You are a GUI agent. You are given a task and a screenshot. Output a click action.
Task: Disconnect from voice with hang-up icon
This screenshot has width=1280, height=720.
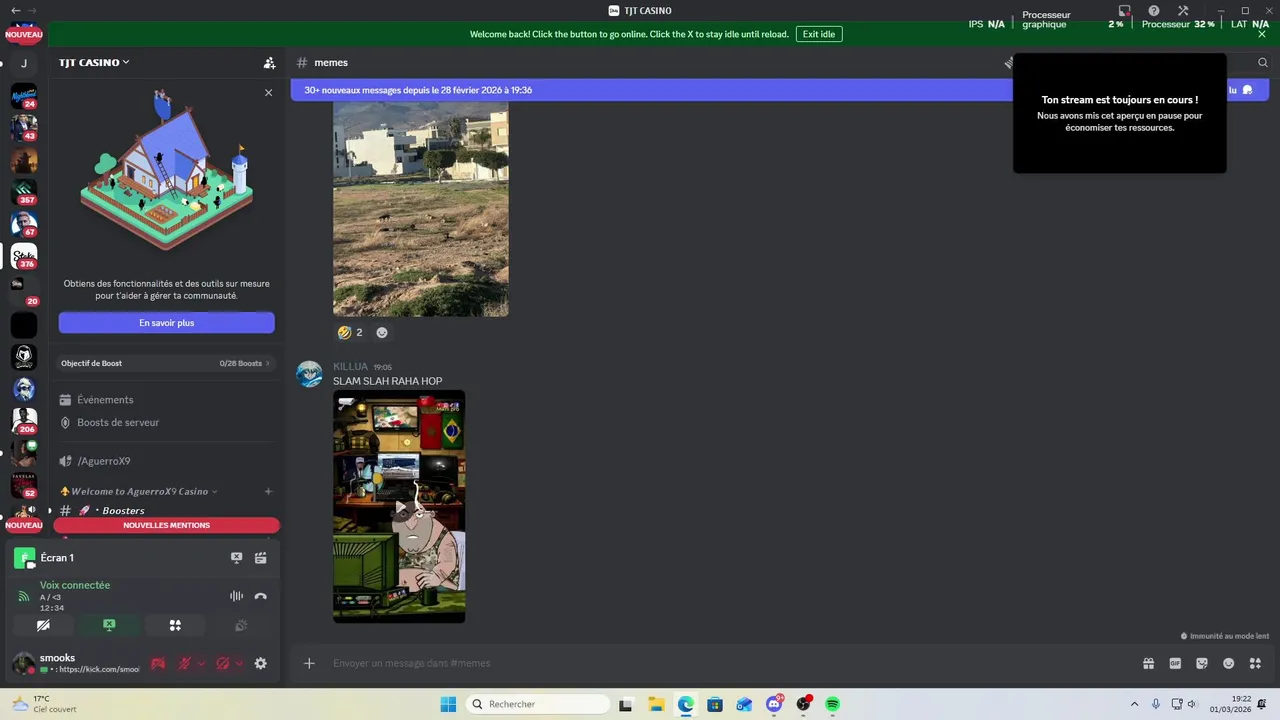(261, 596)
